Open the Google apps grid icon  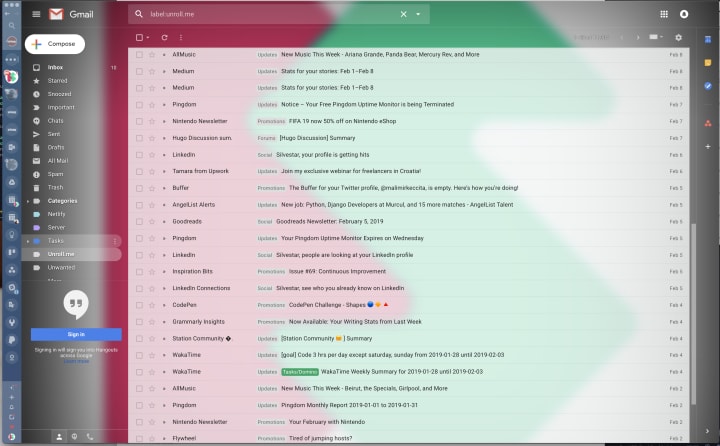[664, 14]
